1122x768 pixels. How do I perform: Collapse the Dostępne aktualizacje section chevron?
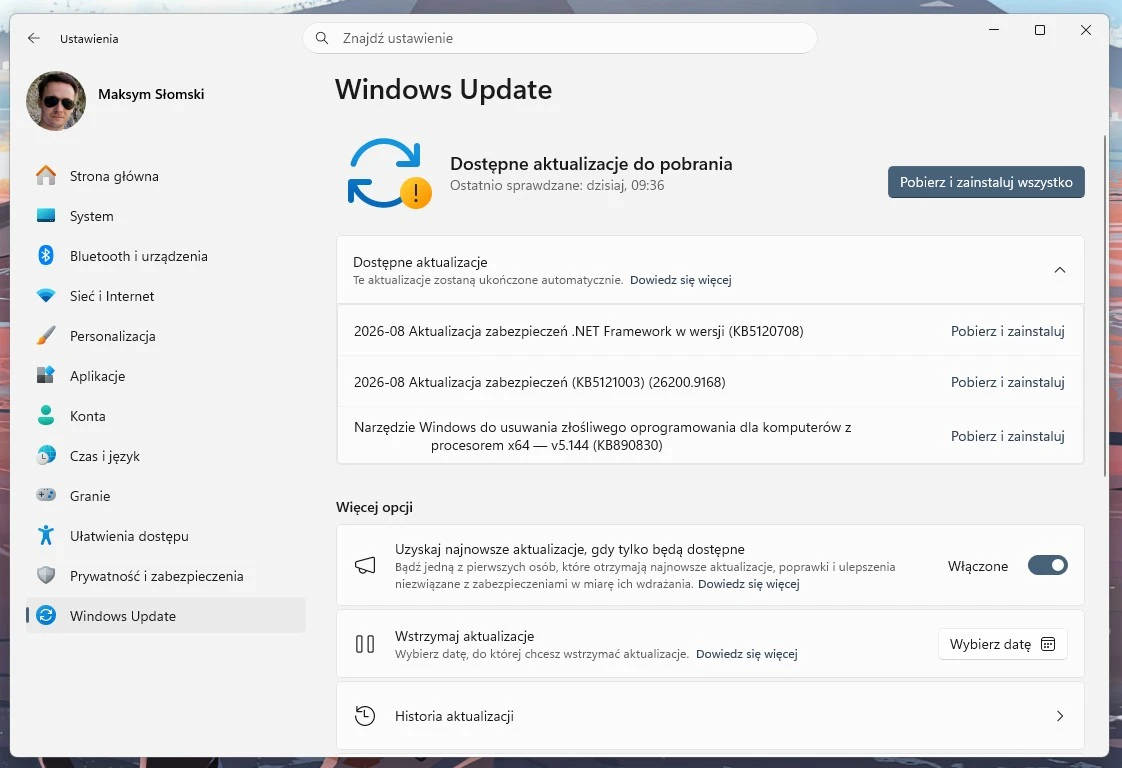1060,270
